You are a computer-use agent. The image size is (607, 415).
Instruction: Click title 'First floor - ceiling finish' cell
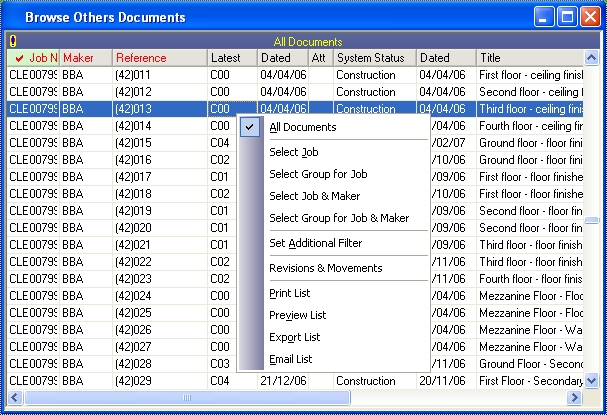(531, 75)
